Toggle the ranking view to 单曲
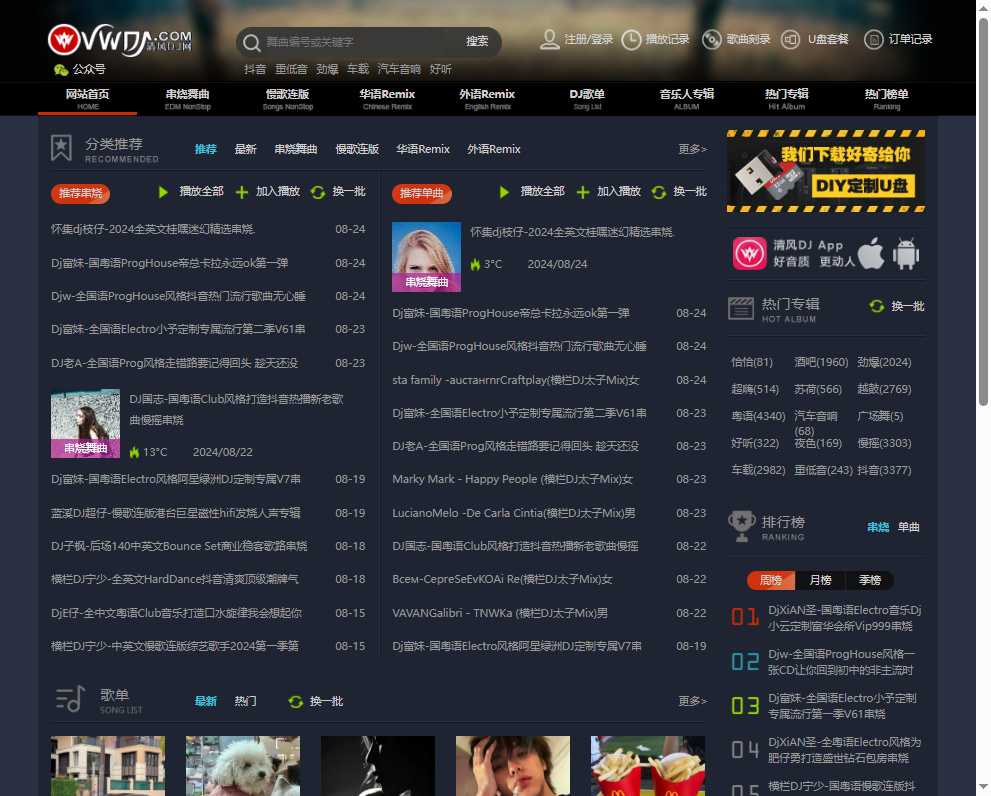The height and width of the screenshot is (796, 991). coord(907,526)
